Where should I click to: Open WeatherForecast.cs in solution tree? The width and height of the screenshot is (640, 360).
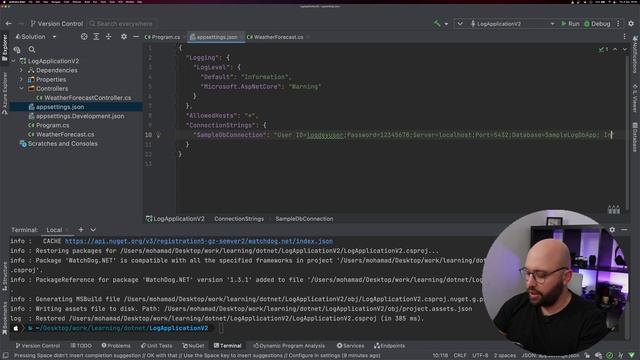point(61,134)
